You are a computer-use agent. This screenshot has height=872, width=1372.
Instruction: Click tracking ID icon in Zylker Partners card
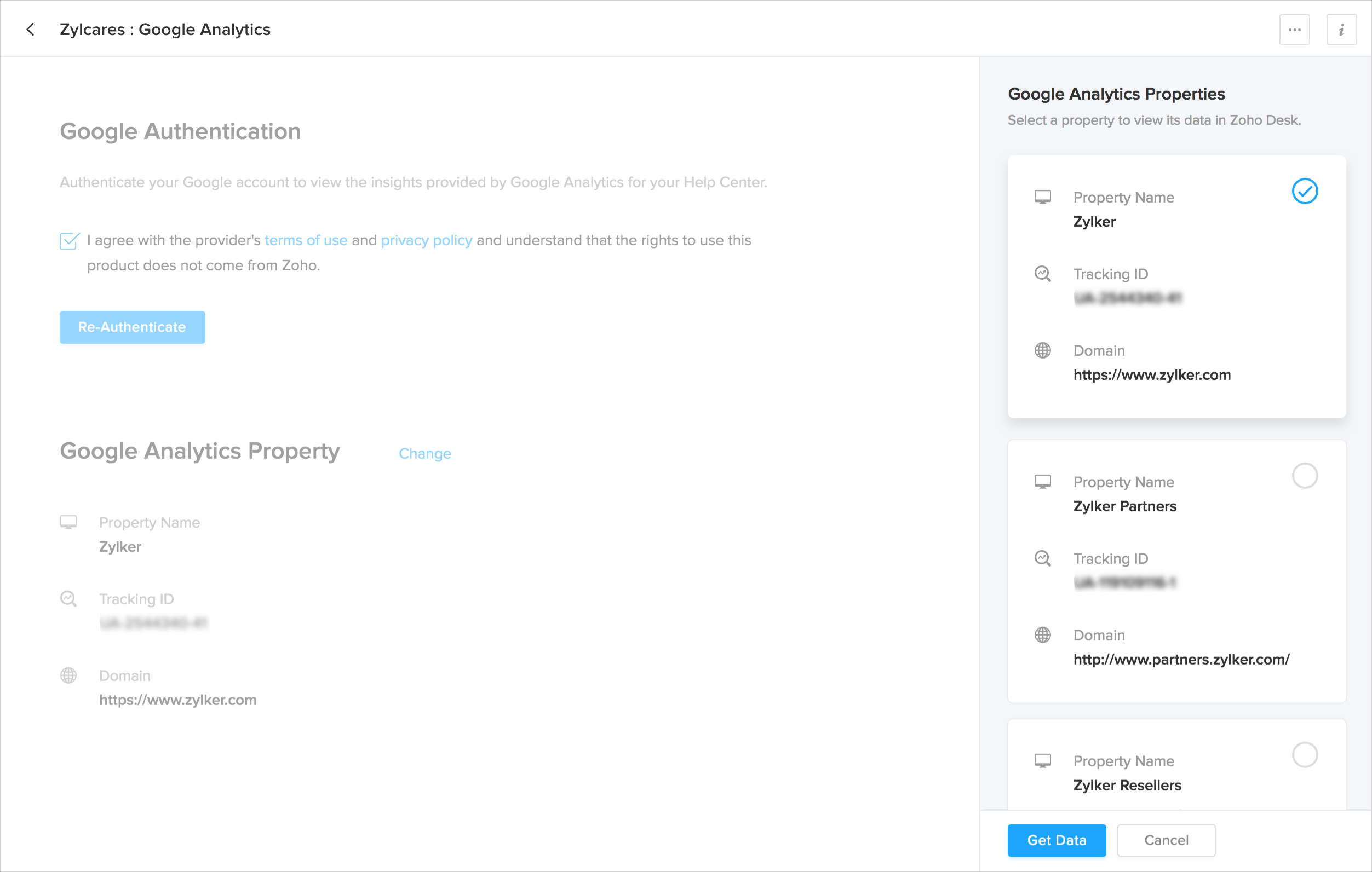[x=1042, y=558]
